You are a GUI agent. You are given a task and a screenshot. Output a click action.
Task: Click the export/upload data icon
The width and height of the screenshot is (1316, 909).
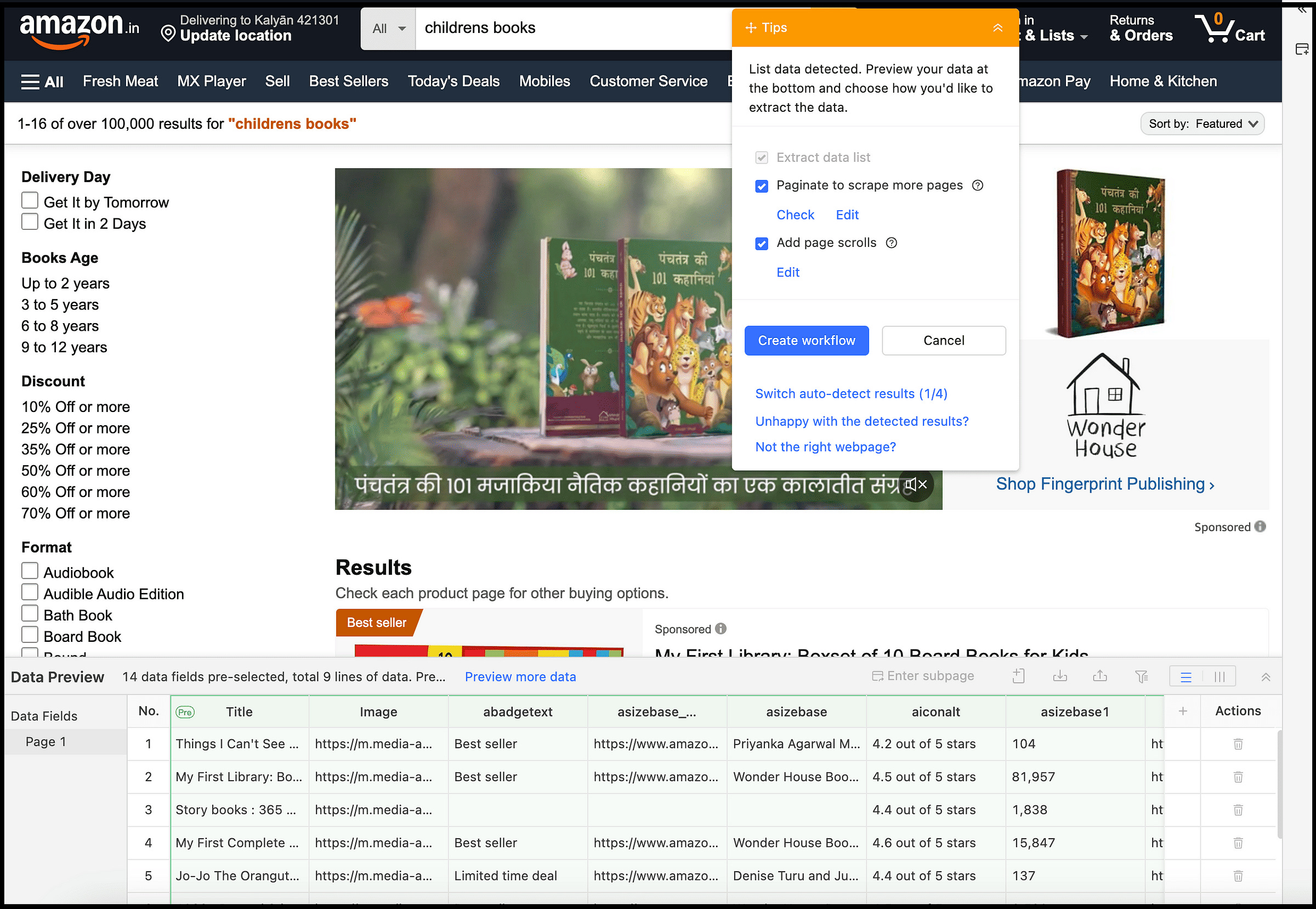pyautogui.click(x=1100, y=676)
